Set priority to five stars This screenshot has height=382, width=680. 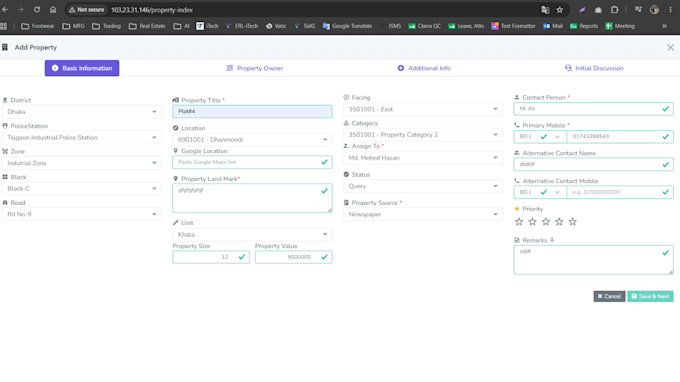[572, 222]
